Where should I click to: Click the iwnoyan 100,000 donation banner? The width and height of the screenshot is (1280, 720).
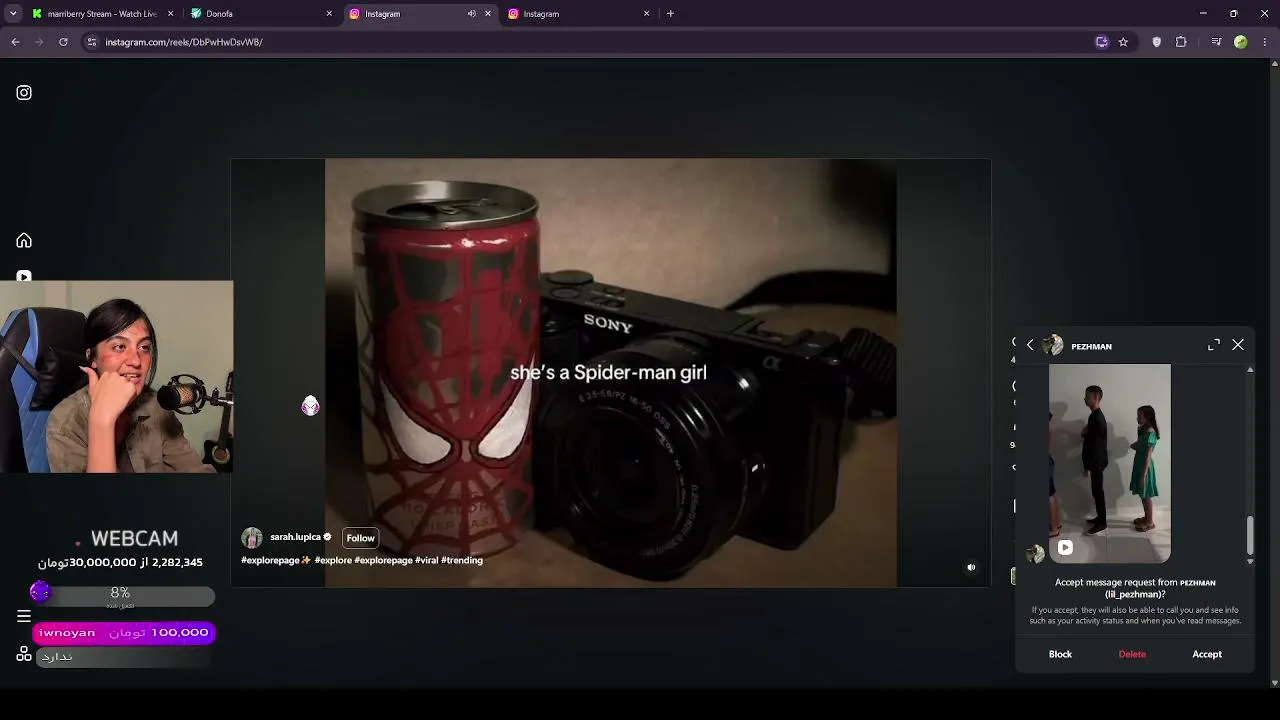pos(124,633)
